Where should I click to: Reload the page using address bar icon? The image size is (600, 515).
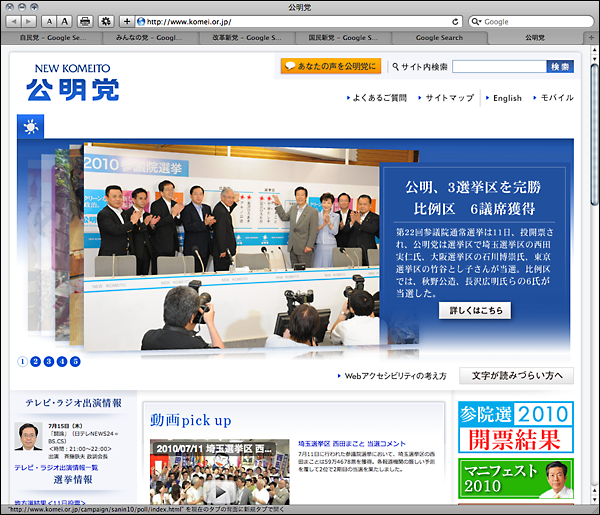coord(455,21)
